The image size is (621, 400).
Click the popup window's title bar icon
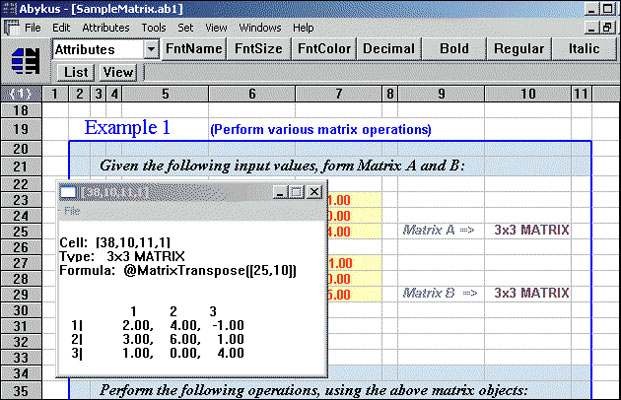pyautogui.click(x=69, y=192)
